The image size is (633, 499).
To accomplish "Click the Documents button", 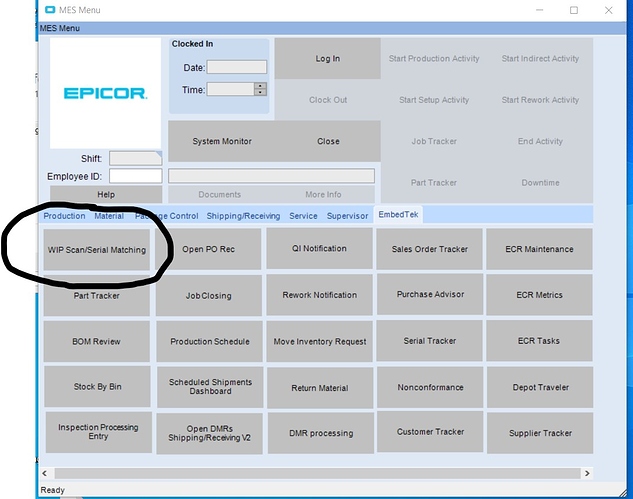I will (219, 195).
